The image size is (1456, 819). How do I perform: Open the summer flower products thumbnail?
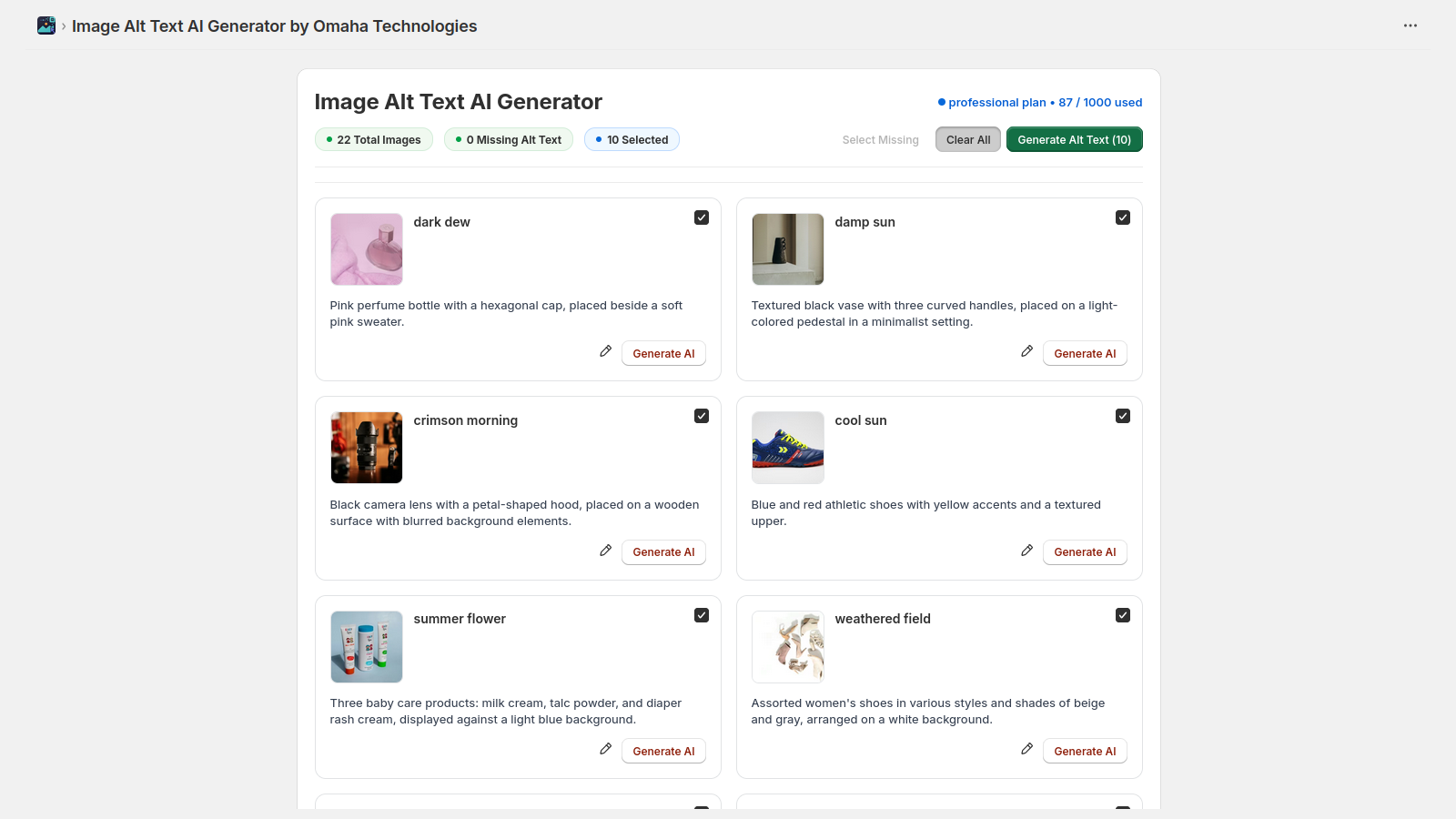pyautogui.click(x=367, y=647)
